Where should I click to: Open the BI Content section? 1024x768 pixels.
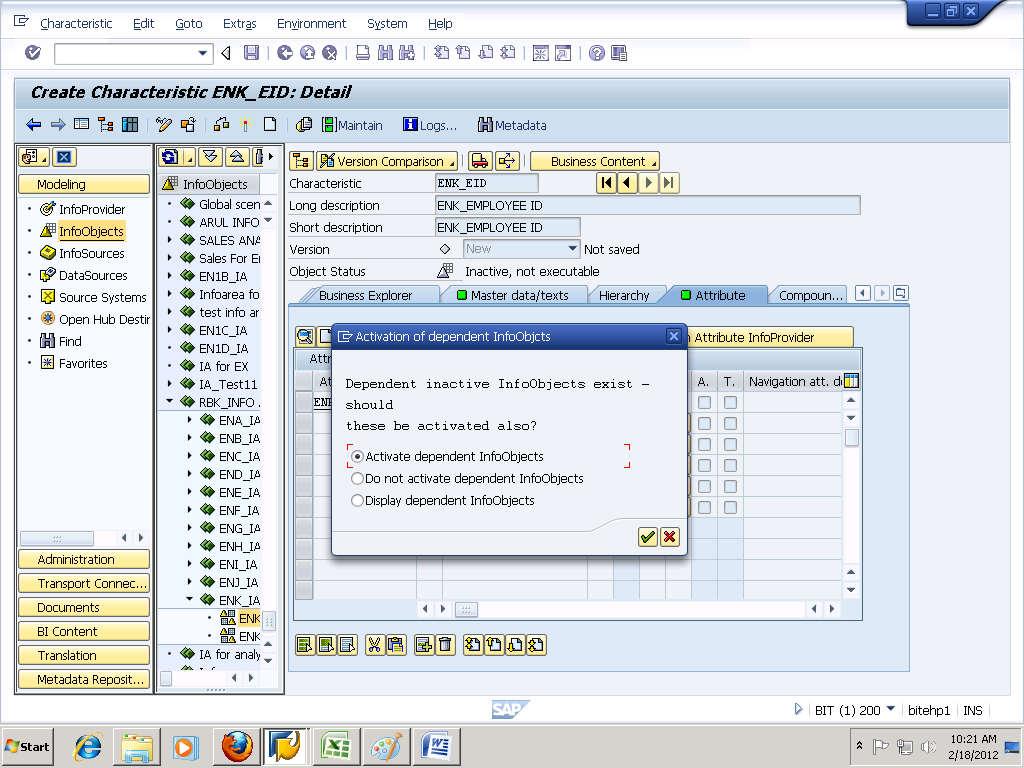click(84, 632)
